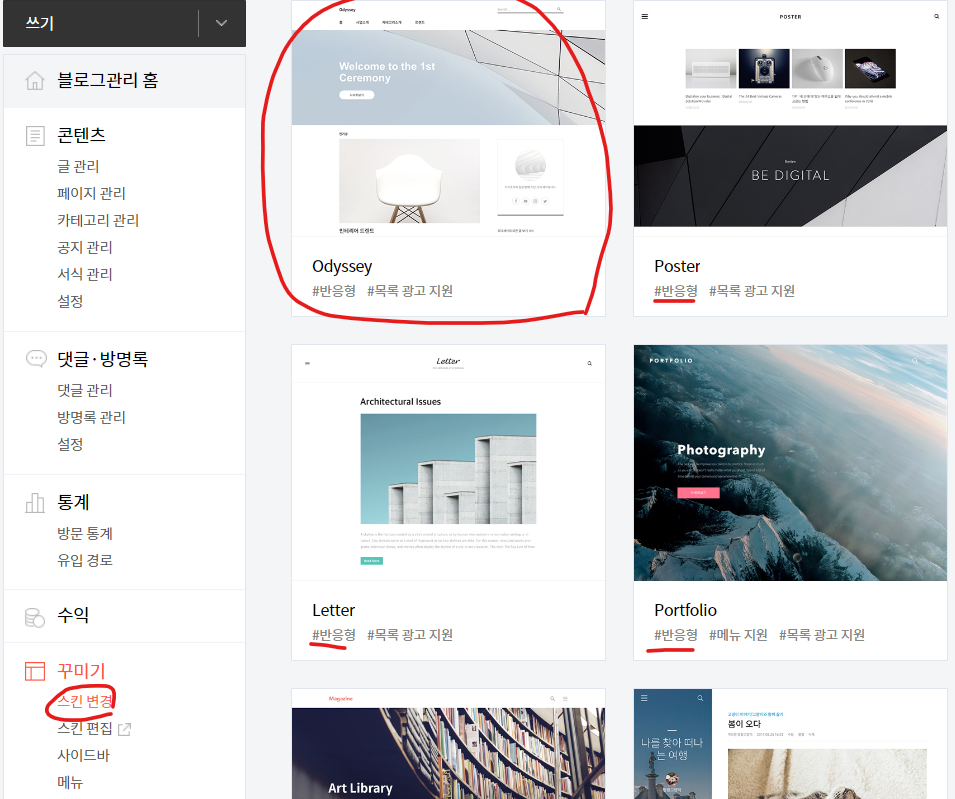The width and height of the screenshot is (955, 799).
Task: Click #반응형 tag under Odyssey
Action: pyautogui.click(x=334, y=291)
